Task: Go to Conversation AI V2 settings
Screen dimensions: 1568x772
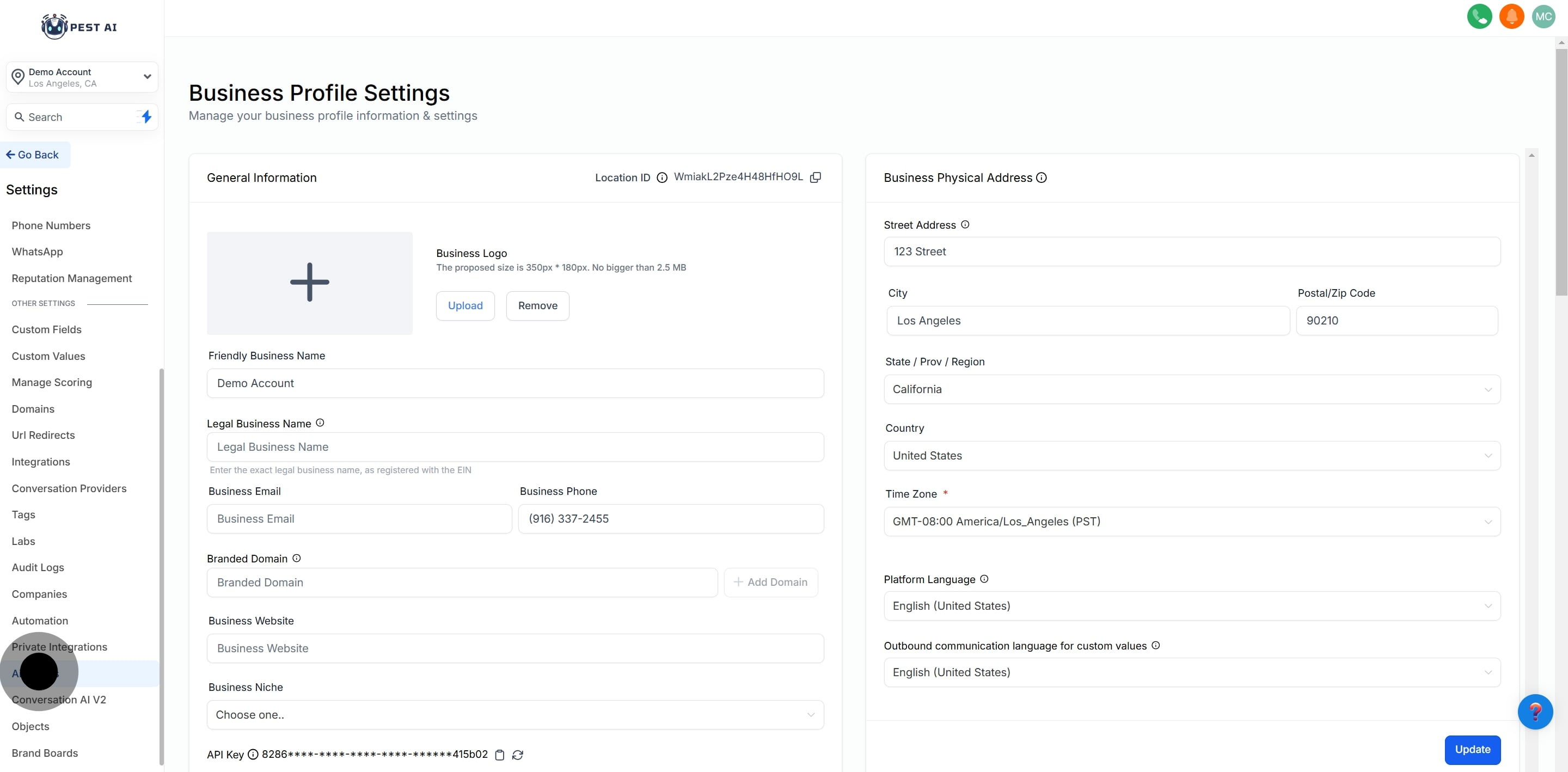Action: pos(59,700)
